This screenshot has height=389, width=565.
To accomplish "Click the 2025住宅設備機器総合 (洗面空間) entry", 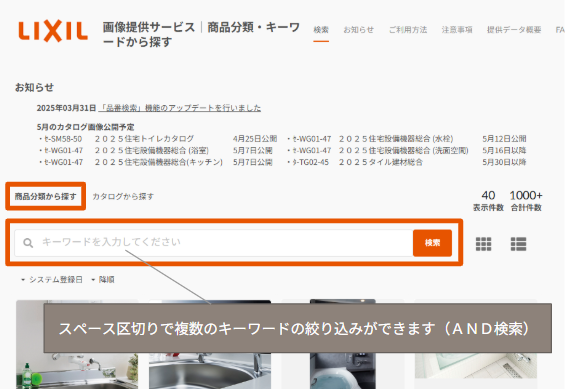I will tap(404, 150).
